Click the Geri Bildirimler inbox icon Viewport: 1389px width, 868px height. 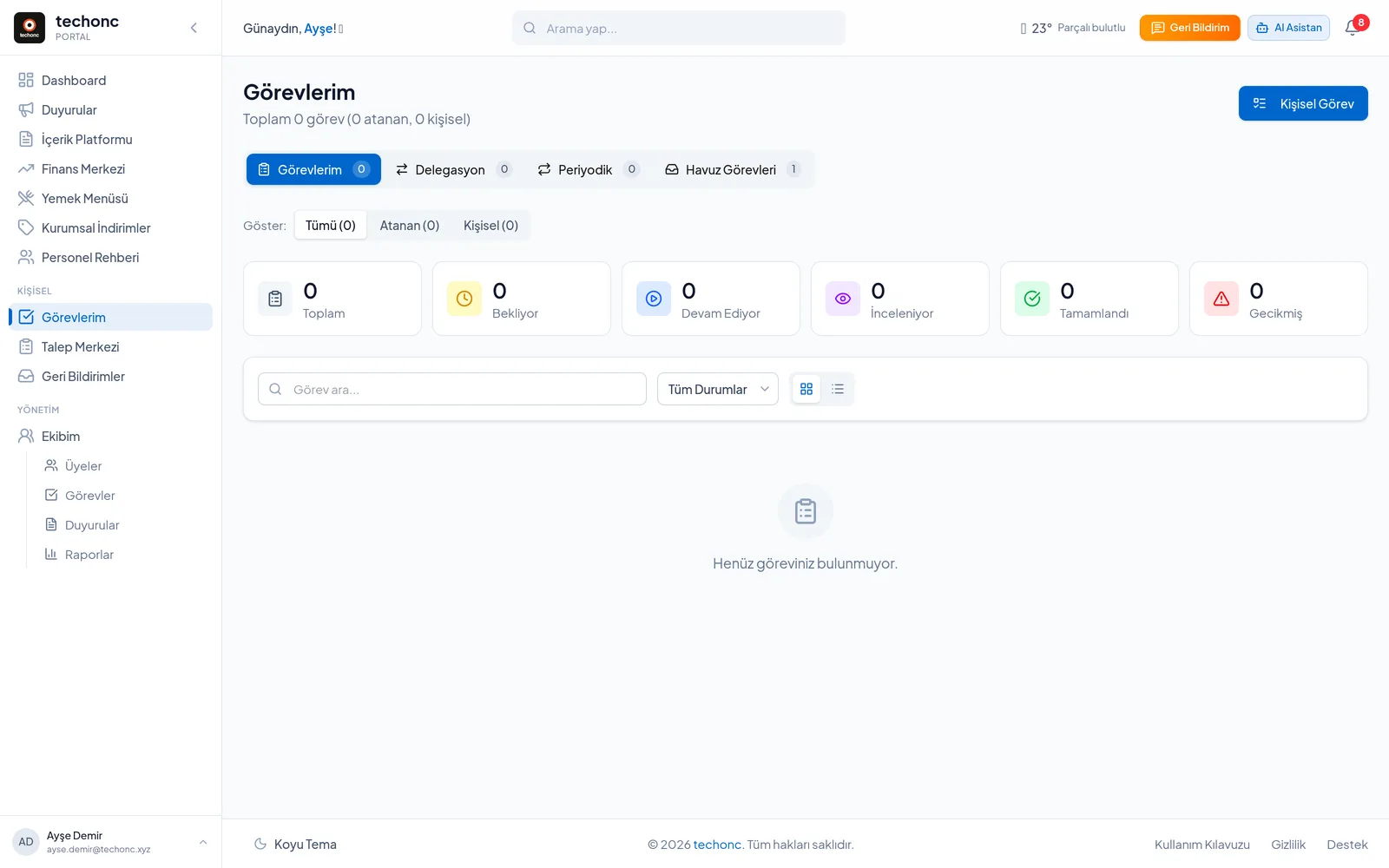coord(26,377)
